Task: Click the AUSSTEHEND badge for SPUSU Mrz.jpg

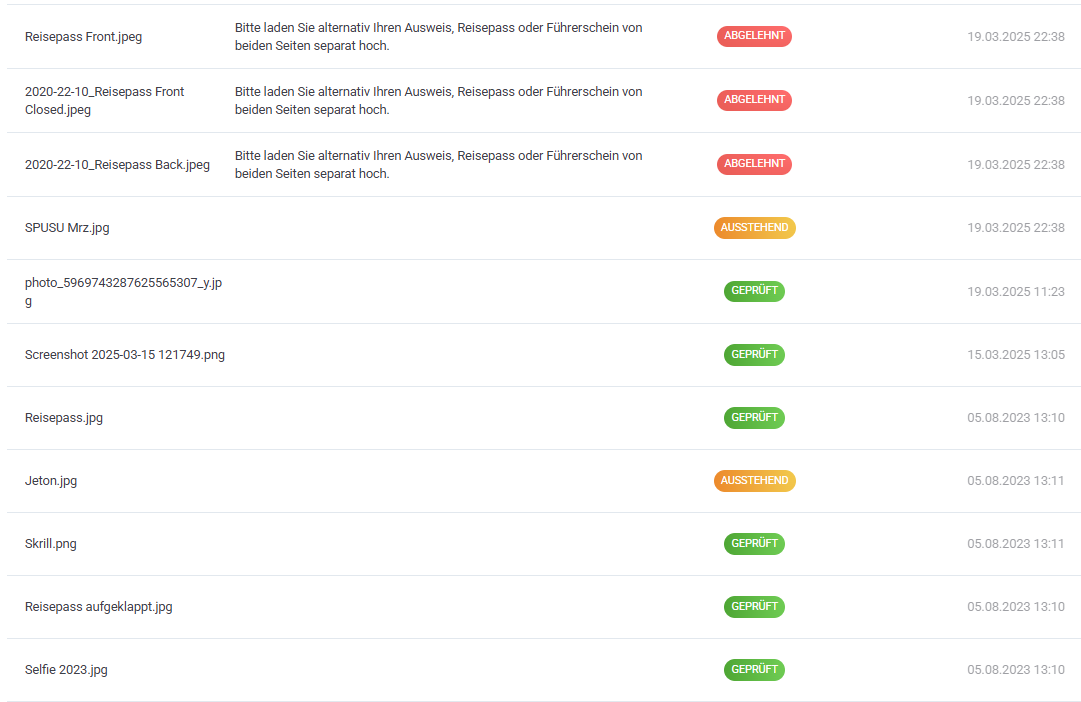Action: [754, 228]
